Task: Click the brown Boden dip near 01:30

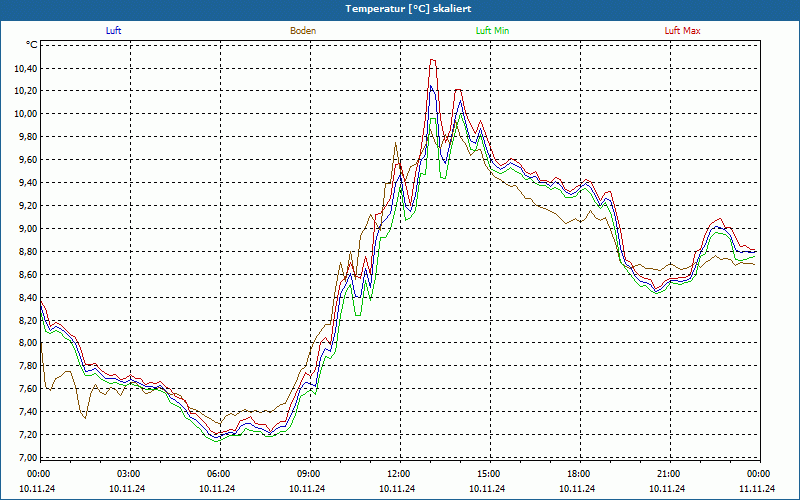Action: click(x=85, y=418)
